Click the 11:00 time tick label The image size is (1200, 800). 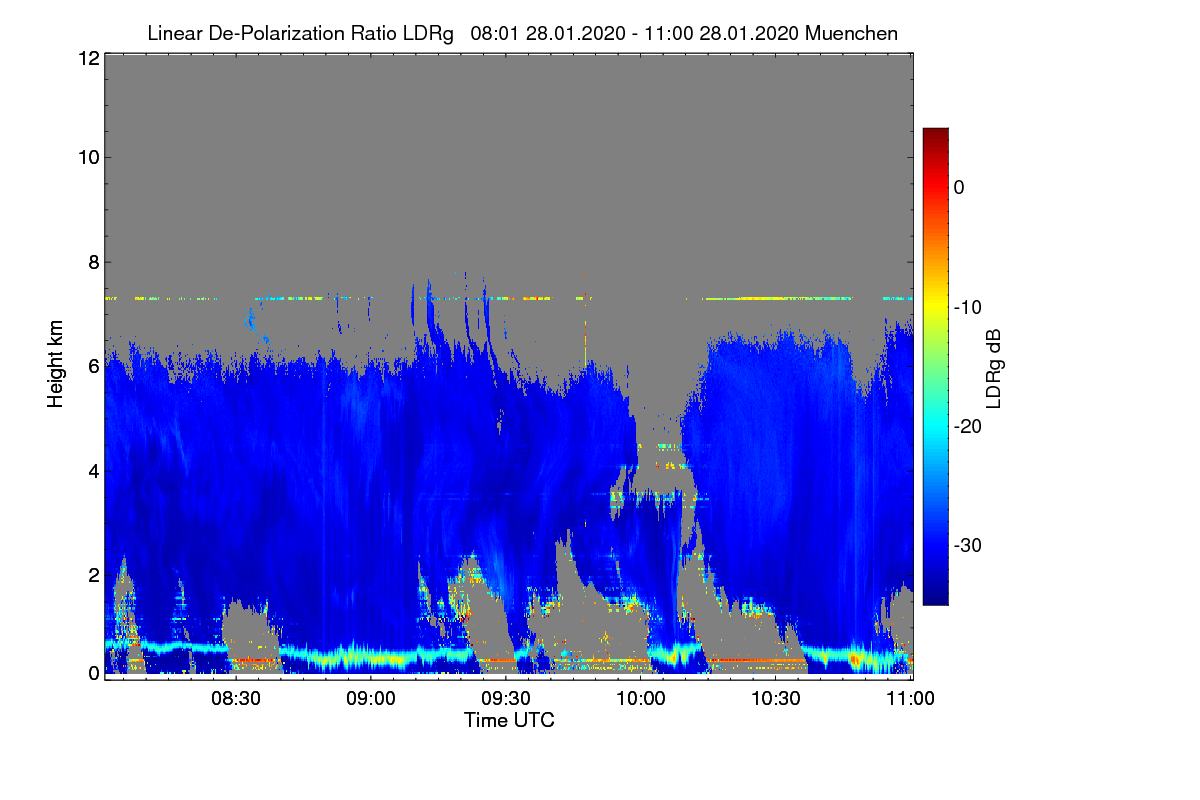pos(909,698)
